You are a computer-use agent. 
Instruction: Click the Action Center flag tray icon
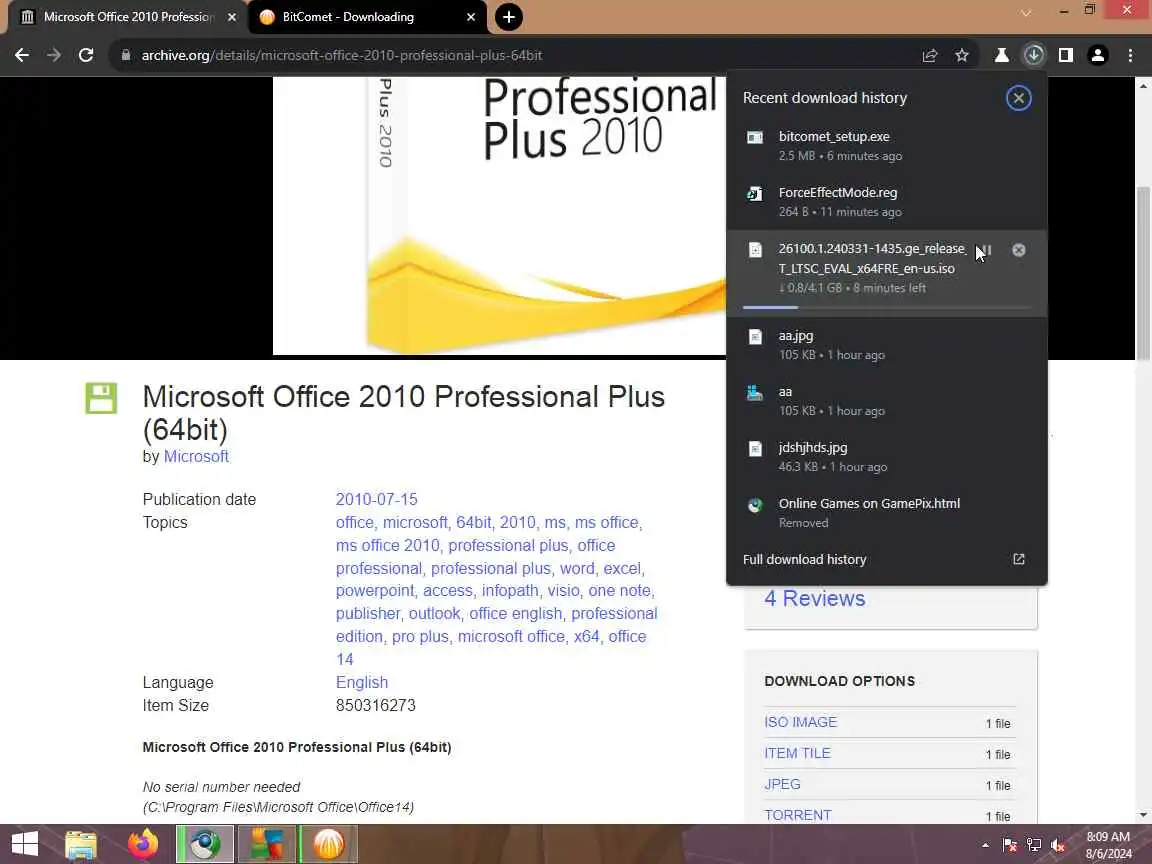(x=1009, y=846)
